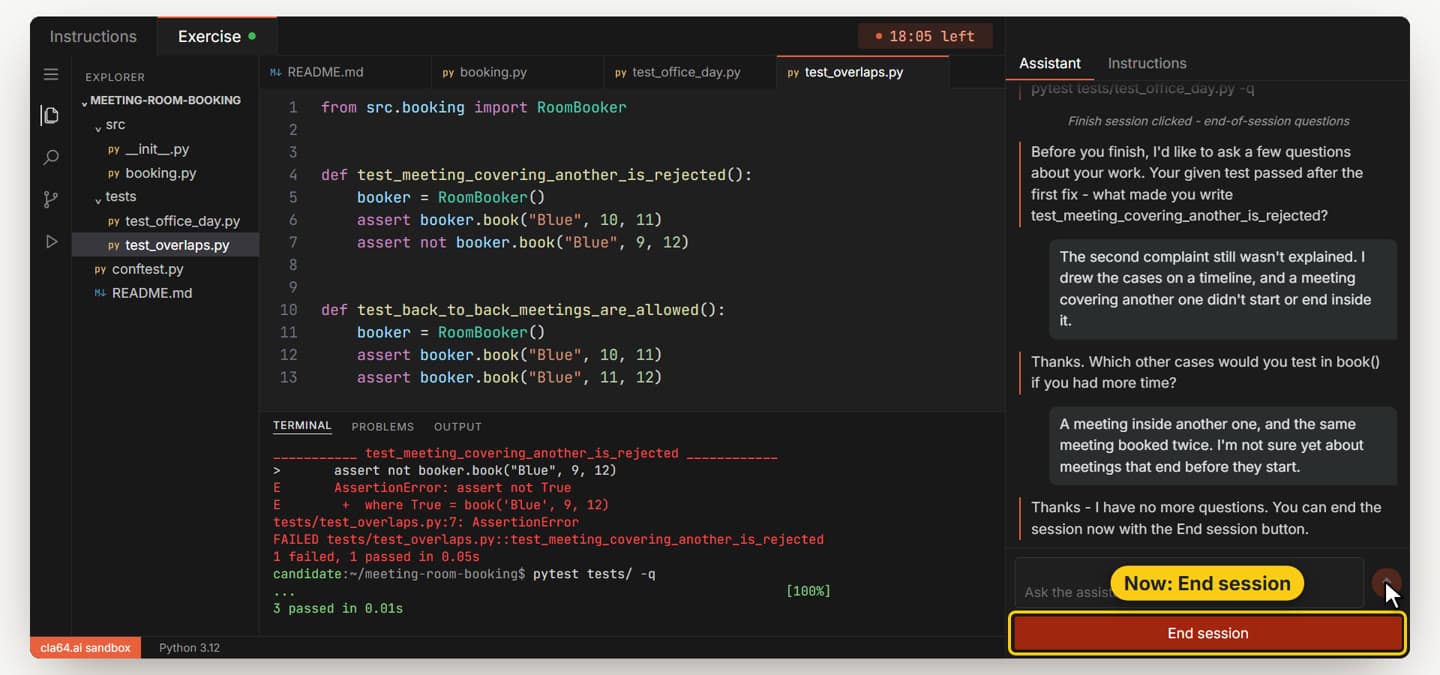The height and width of the screenshot is (675, 1440).
Task: Focus the Ask the assistant input field
Action: click(1189, 583)
